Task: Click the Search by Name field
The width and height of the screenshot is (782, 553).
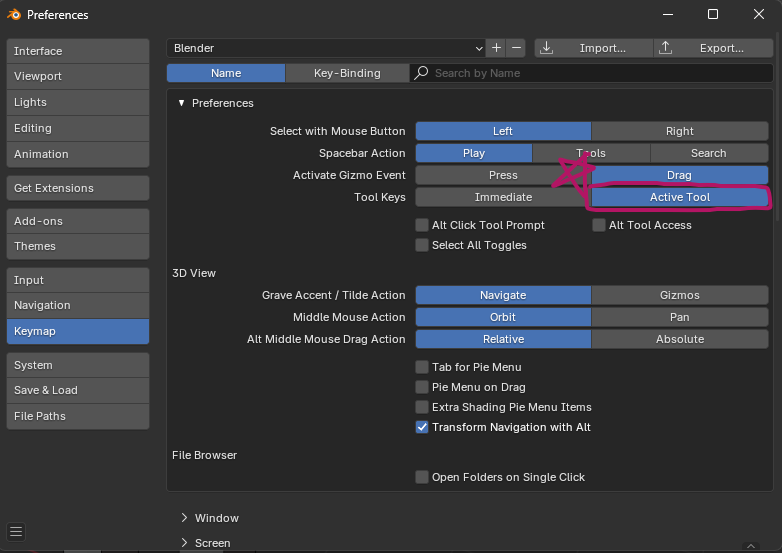Action: 591,73
